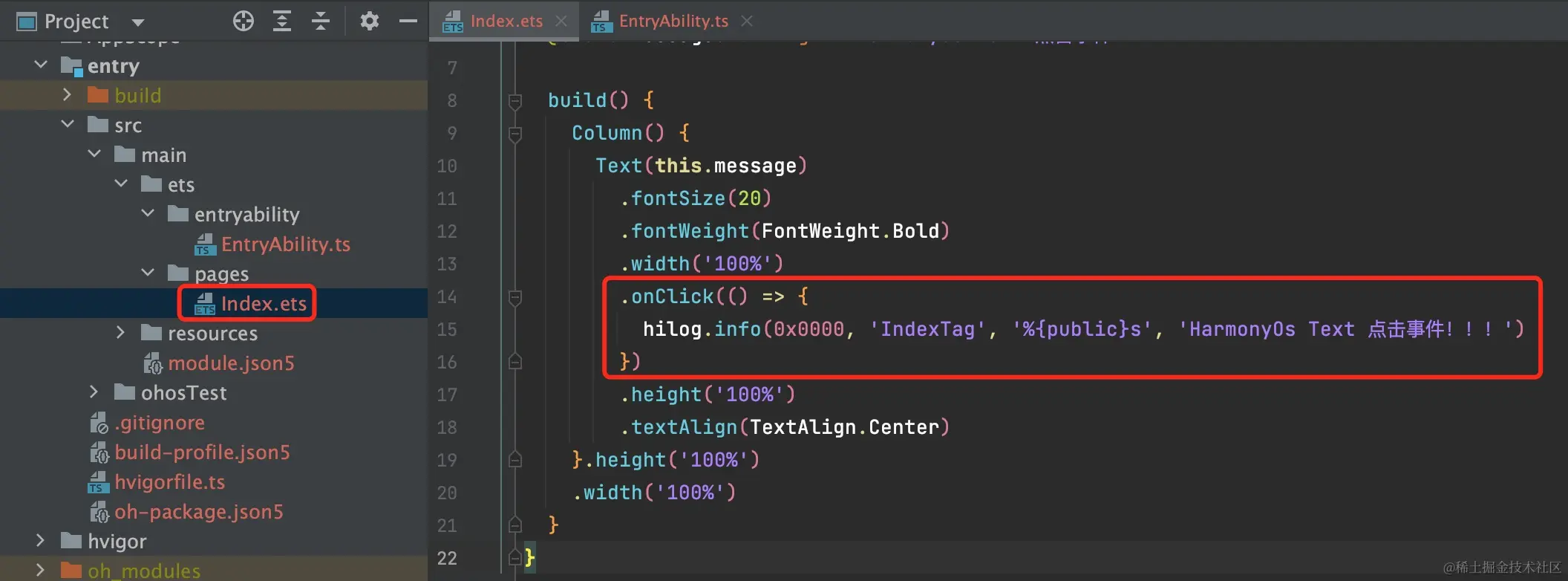The width and height of the screenshot is (1568, 581).
Task: Click the entry module folder icon
Action: [71, 66]
